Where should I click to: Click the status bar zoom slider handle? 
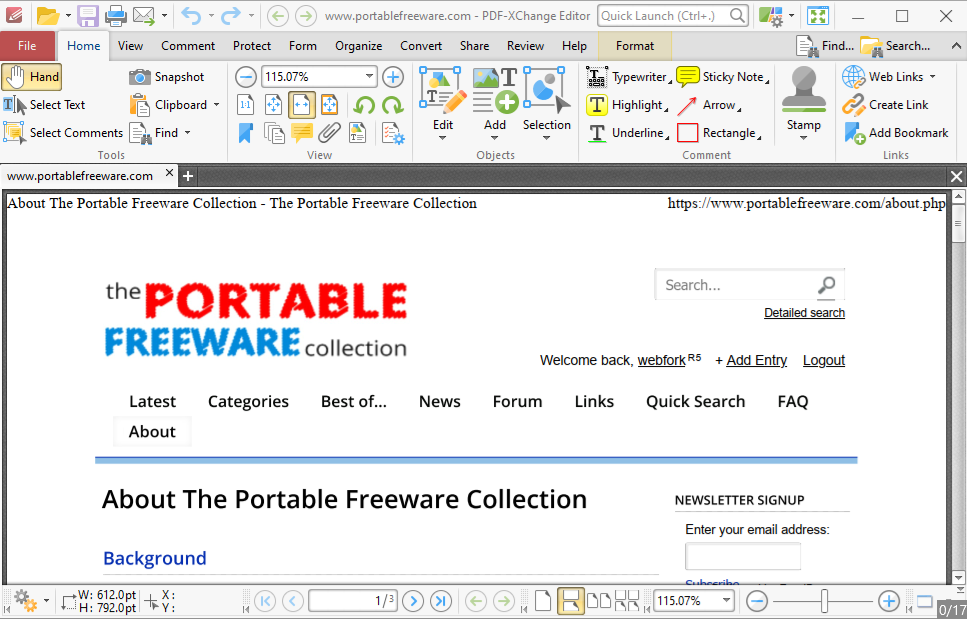[x=824, y=601]
